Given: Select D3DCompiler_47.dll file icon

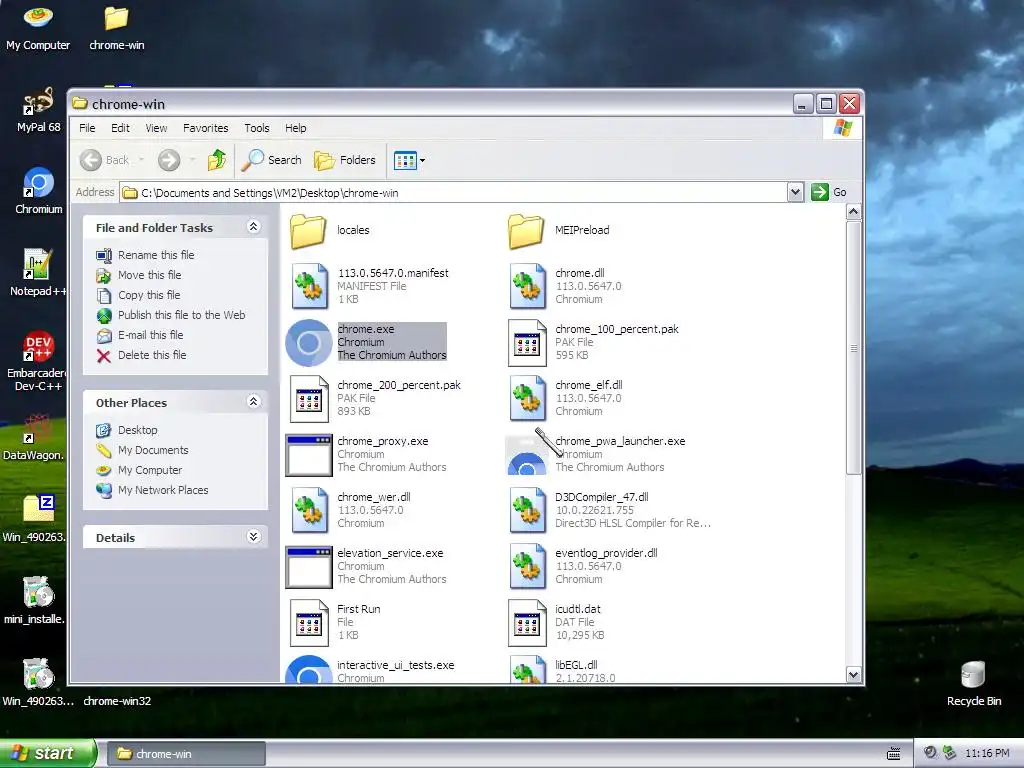Looking at the screenshot, I should (x=527, y=510).
